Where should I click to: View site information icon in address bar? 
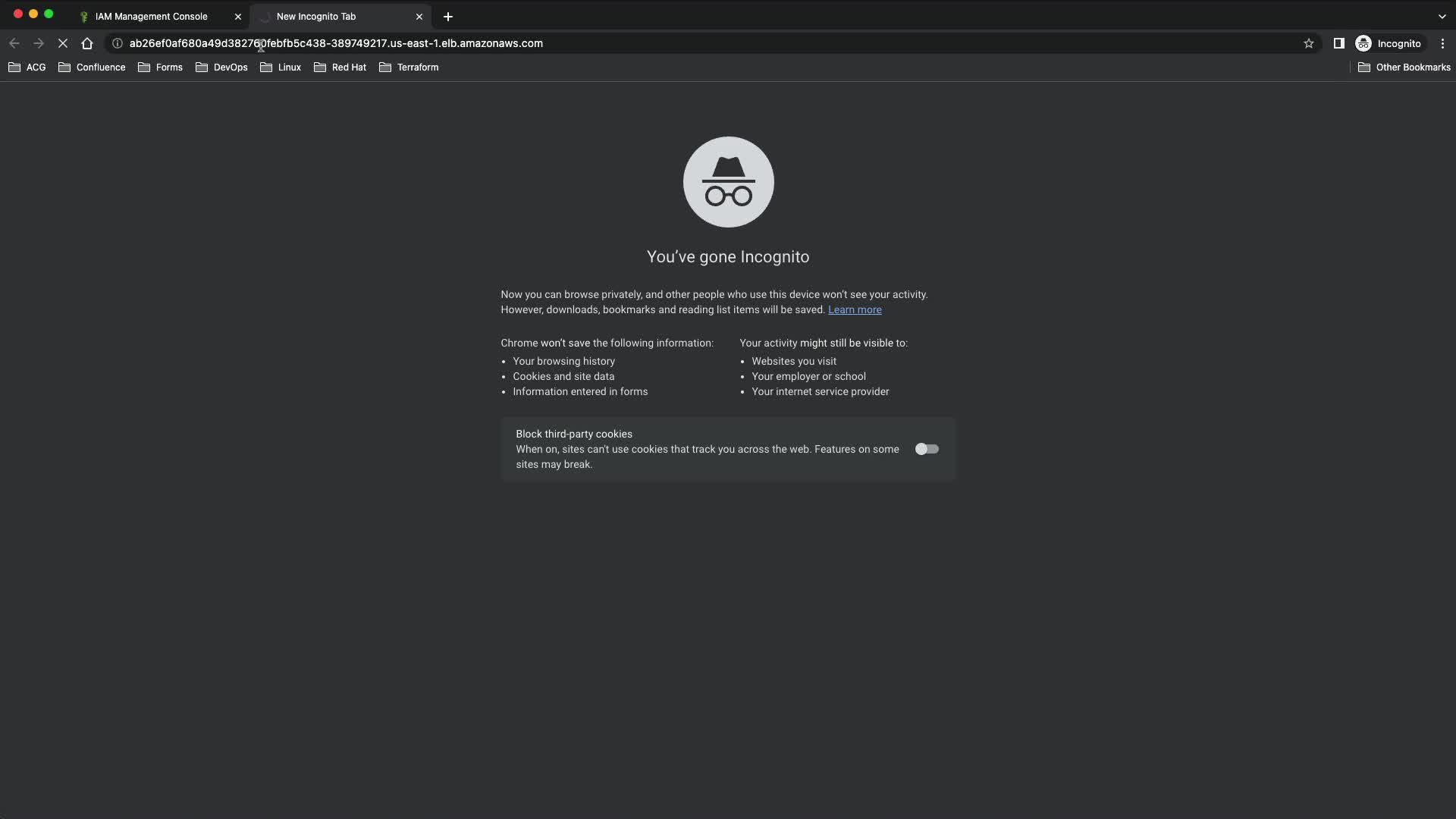point(118,43)
